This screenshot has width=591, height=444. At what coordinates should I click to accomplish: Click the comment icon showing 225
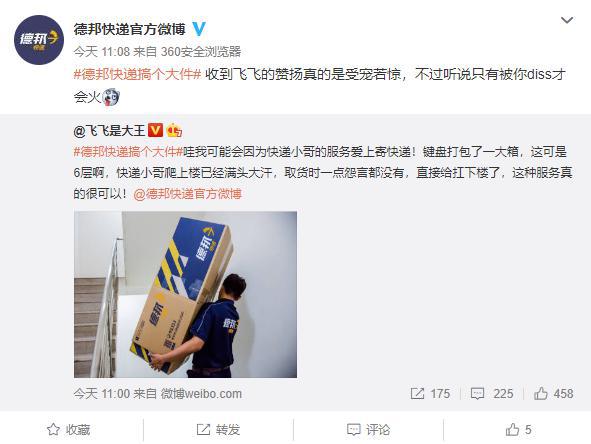(492, 393)
